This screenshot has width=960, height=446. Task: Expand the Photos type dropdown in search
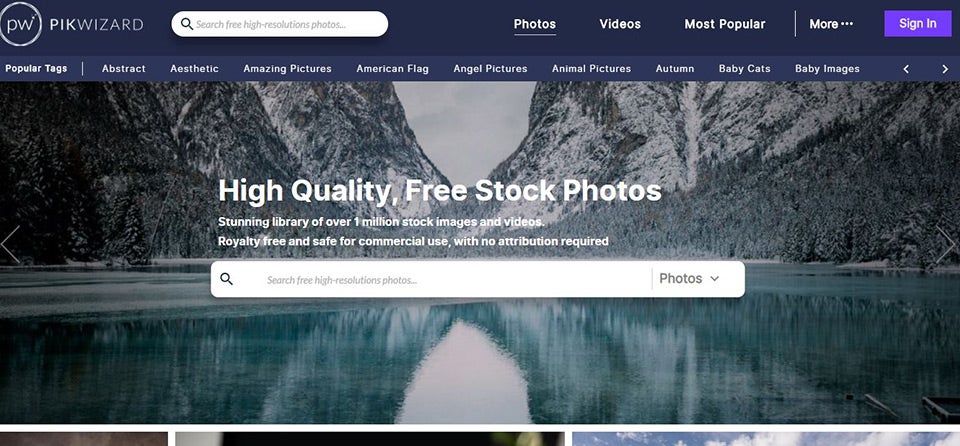point(689,279)
